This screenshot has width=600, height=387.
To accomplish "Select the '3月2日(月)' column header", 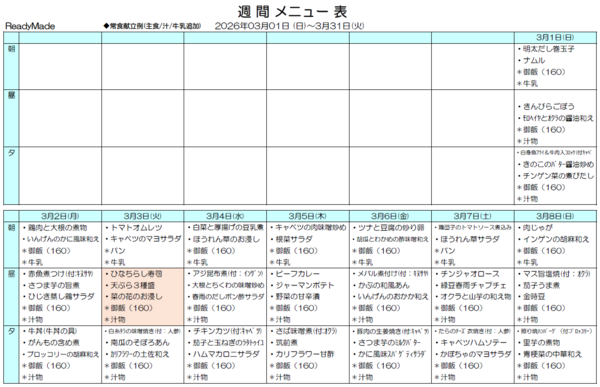I will pos(60,216).
